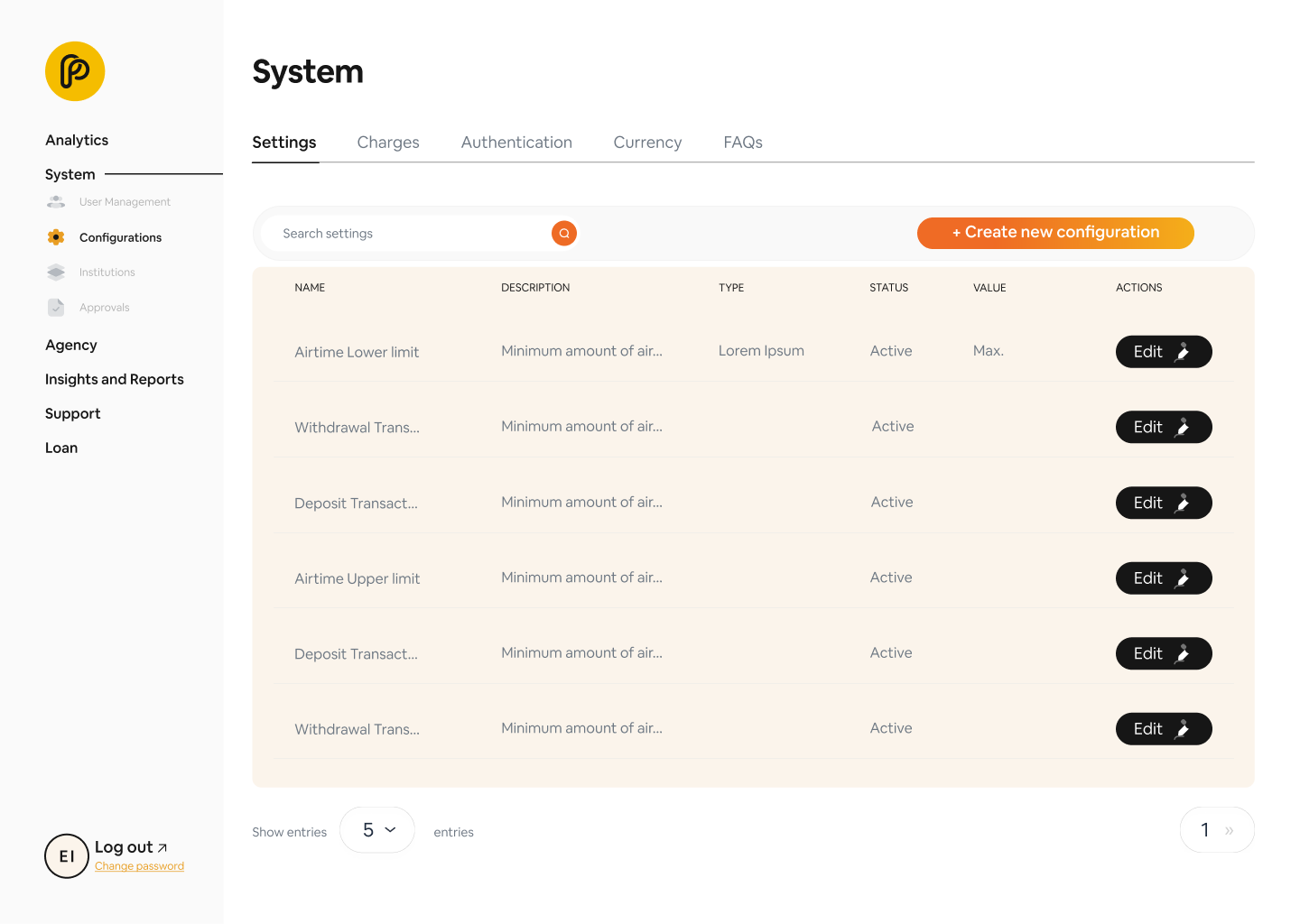This screenshot has height=924, width=1300.
Task: Click the Approvals document icon
Action: (x=56, y=308)
